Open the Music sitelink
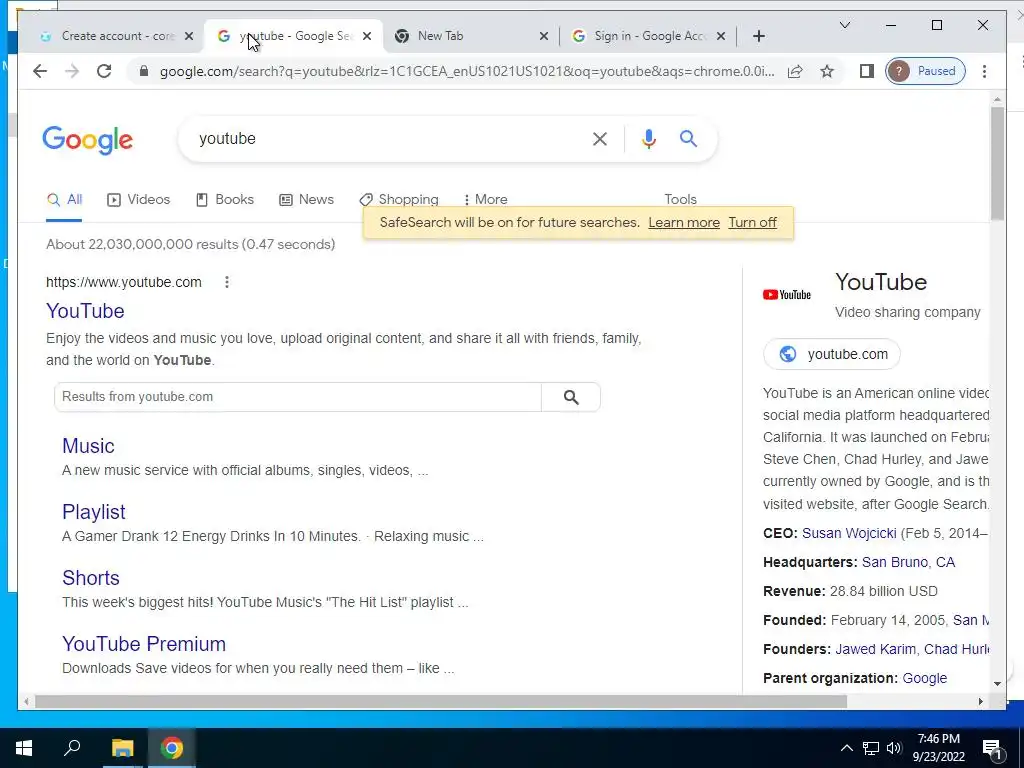This screenshot has height=768, width=1024. click(88, 446)
